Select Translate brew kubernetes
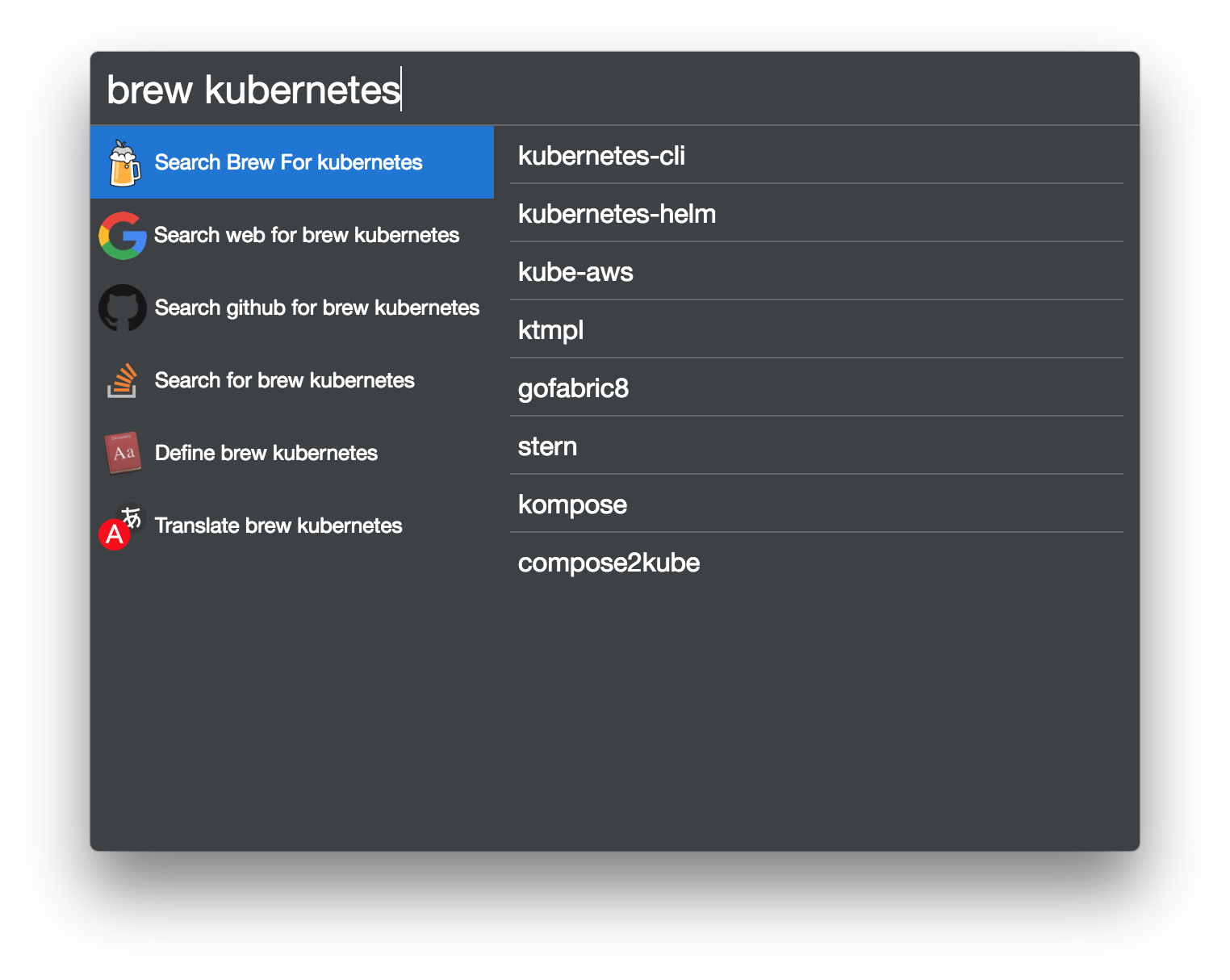The height and width of the screenshot is (980, 1230). (x=292, y=526)
